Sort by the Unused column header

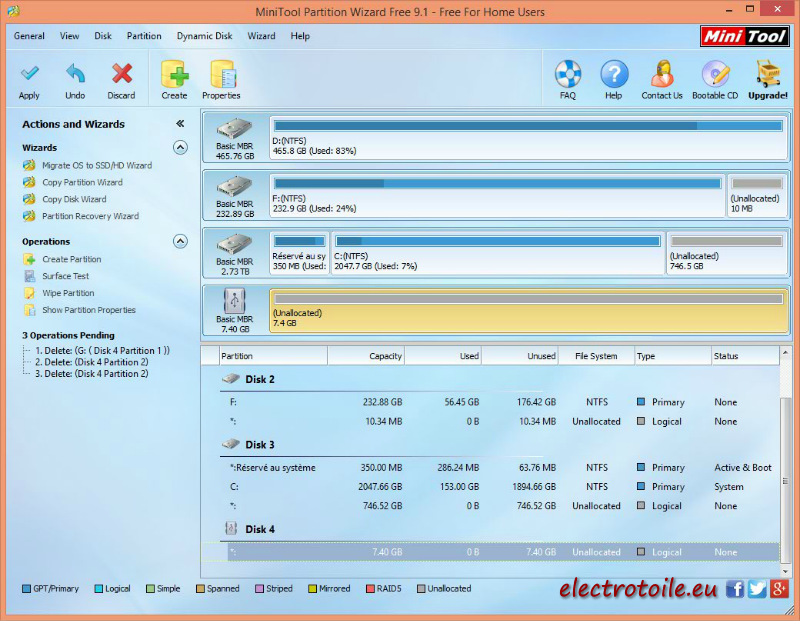(520, 356)
